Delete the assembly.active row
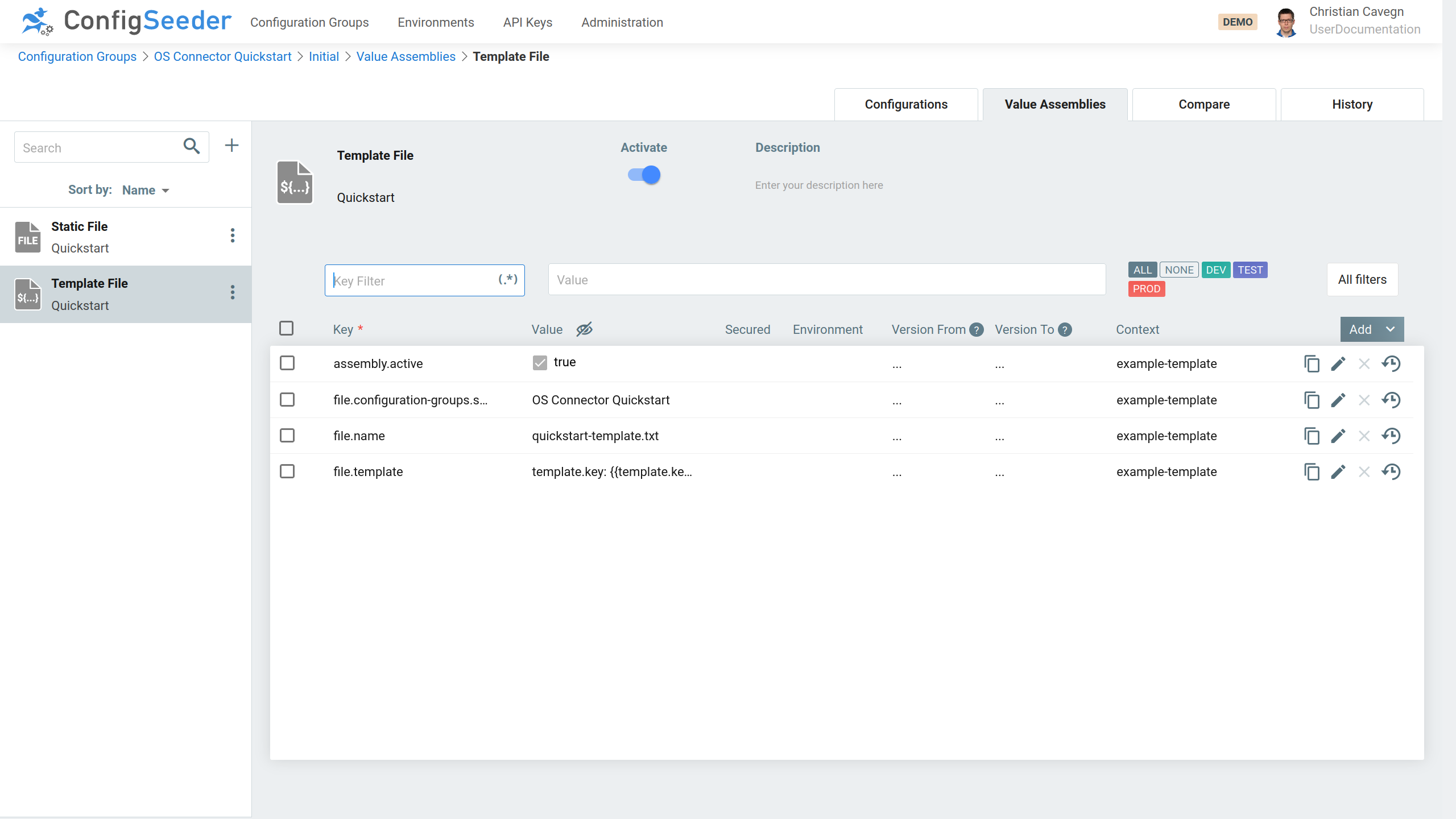The image size is (1456, 819). [x=1364, y=363]
